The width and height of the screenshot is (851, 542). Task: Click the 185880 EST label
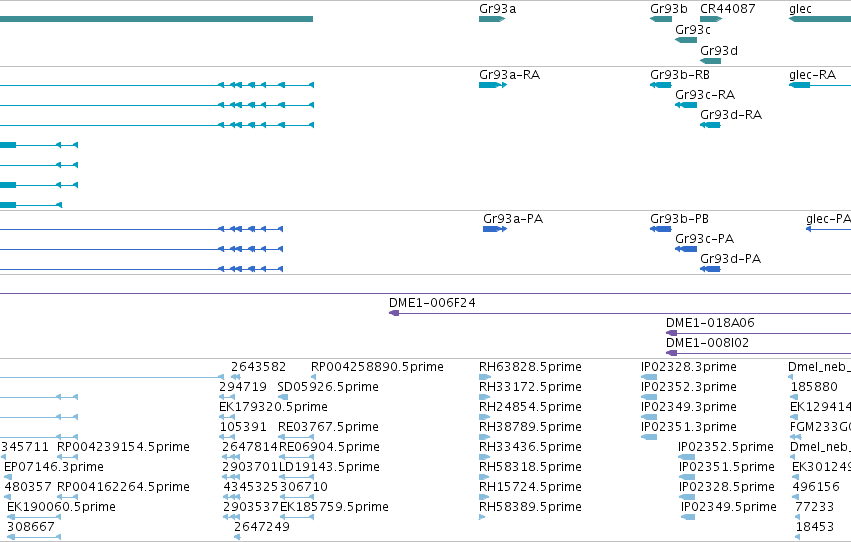[814, 387]
